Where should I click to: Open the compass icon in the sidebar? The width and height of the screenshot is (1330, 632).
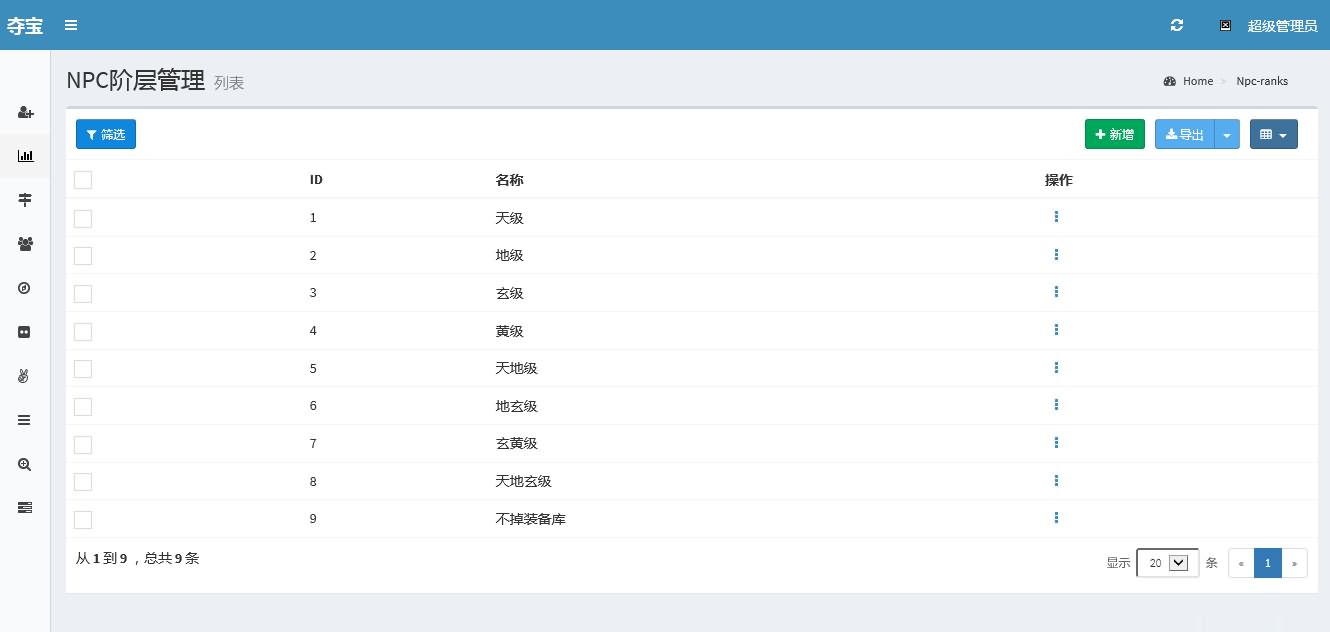(x=25, y=288)
